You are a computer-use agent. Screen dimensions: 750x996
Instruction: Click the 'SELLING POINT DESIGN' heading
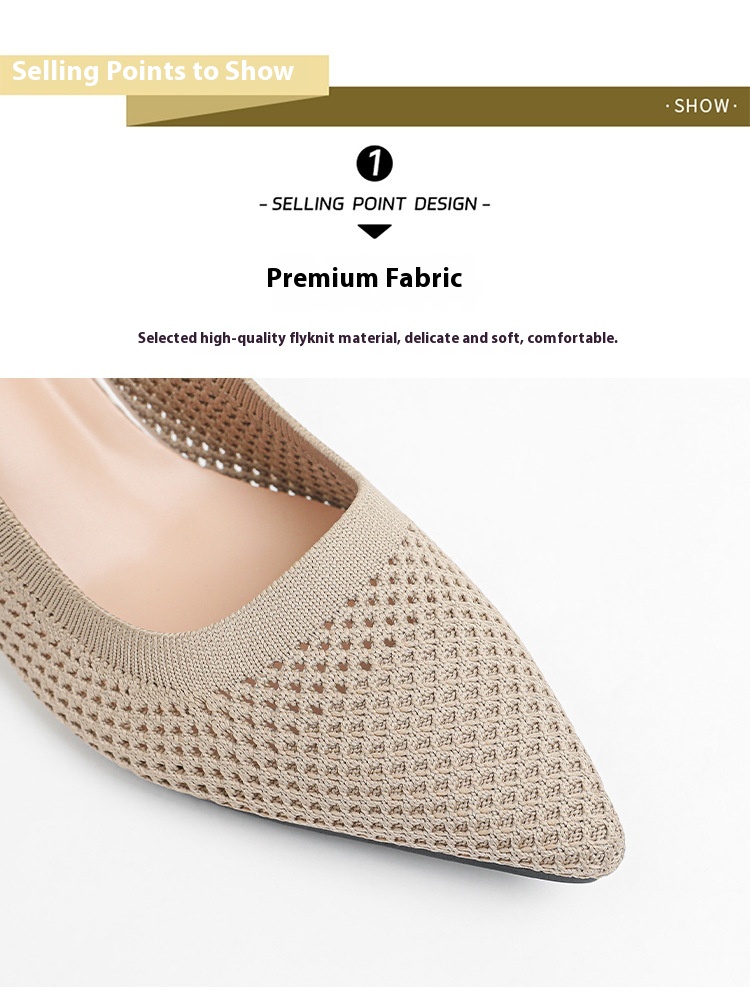[374, 204]
